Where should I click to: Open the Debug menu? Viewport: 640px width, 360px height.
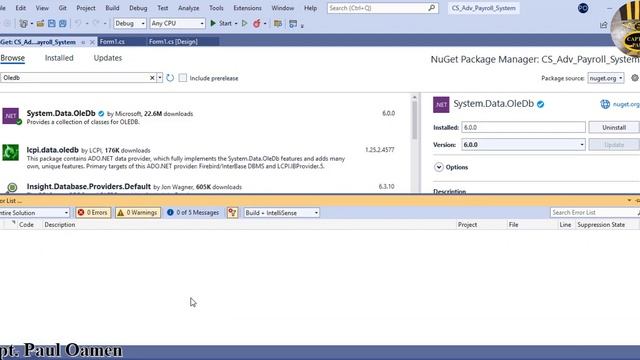click(x=138, y=8)
